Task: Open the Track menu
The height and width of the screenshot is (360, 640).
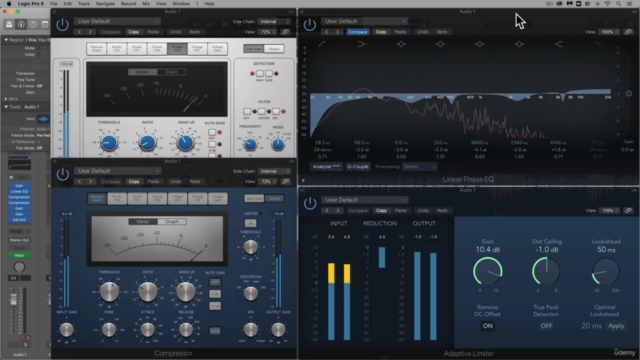Action: click(x=84, y=4)
